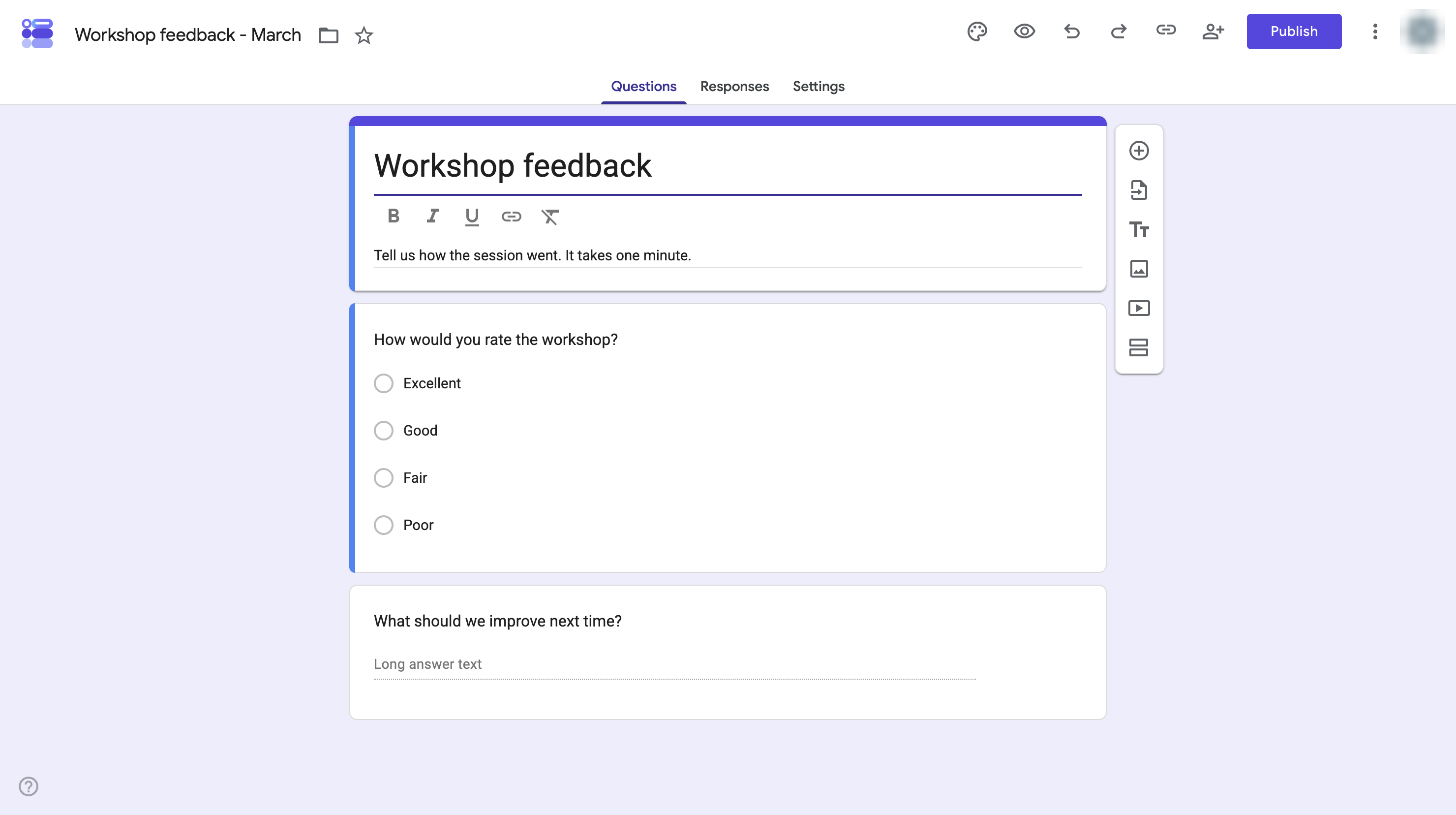The image size is (1456, 815).
Task: Move form to folder icon
Action: [329, 35]
